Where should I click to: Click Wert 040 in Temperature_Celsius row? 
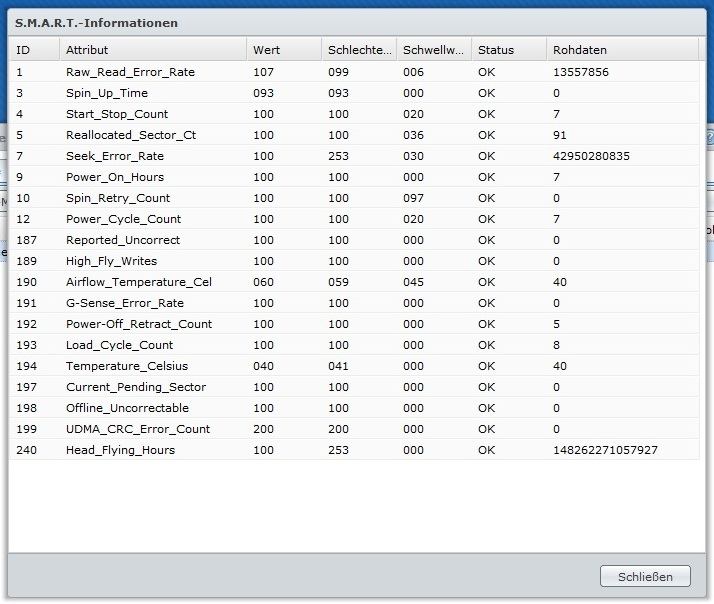264,365
